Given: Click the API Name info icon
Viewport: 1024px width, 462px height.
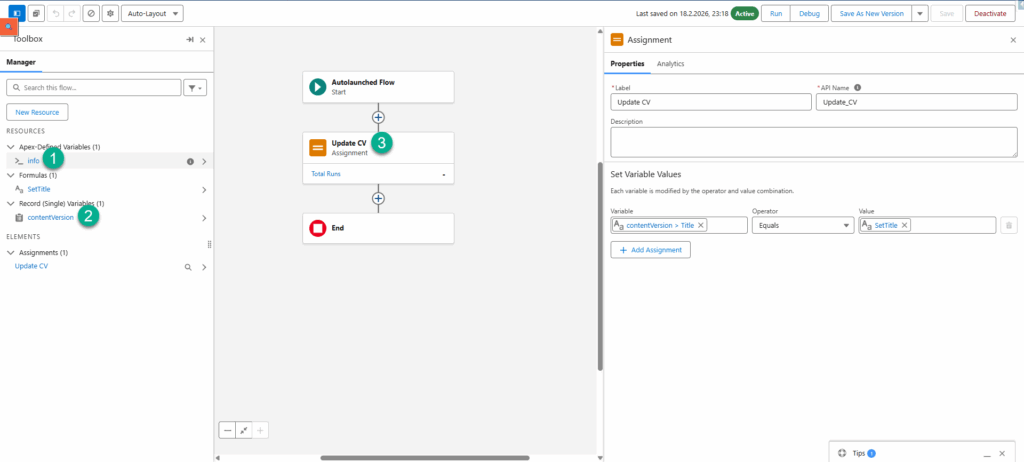Looking at the screenshot, I should pyautogui.click(x=858, y=87).
